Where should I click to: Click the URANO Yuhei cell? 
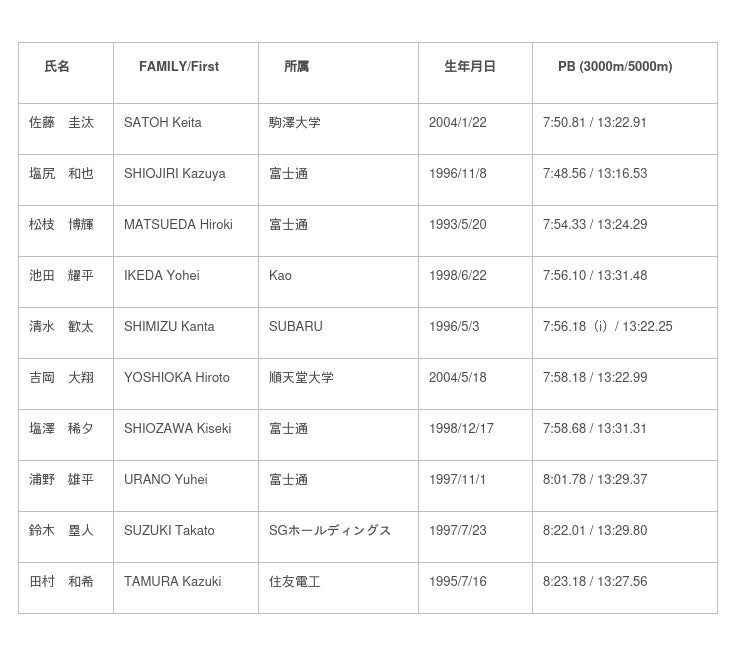pos(166,480)
